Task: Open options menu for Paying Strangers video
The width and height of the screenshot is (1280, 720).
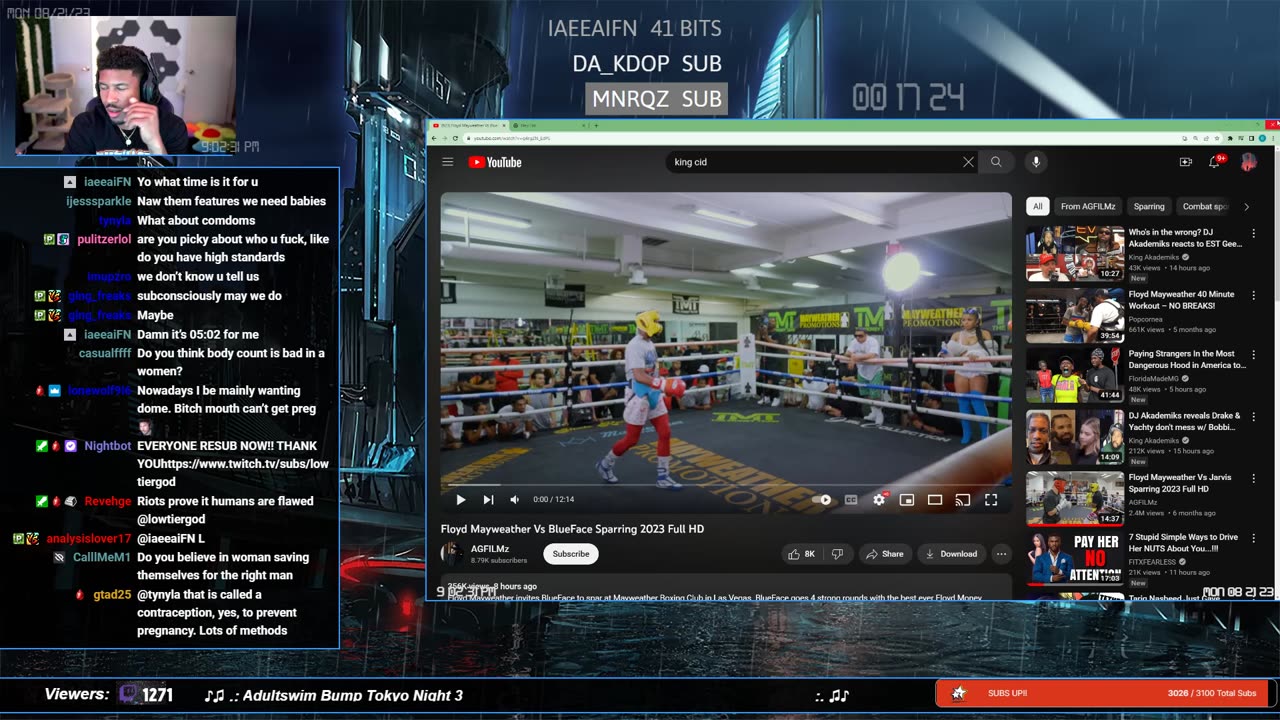Action: click(x=1253, y=355)
